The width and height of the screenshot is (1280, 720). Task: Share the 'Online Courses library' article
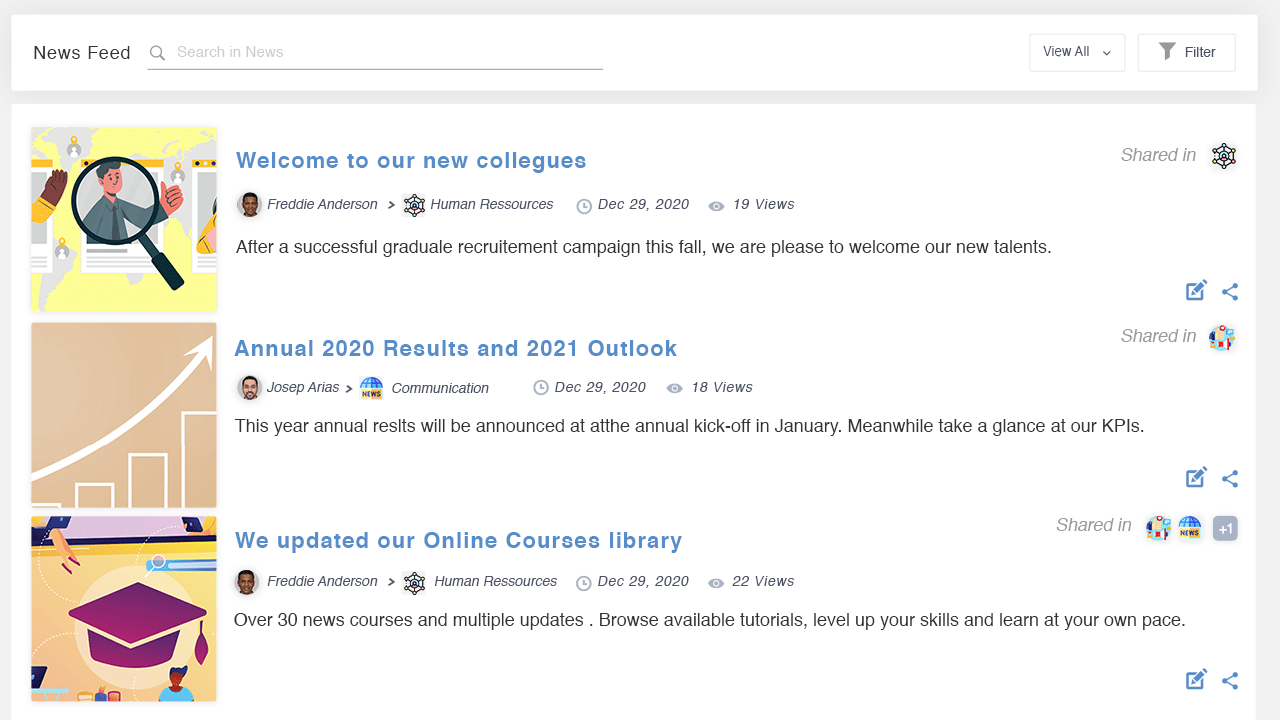click(x=1230, y=681)
